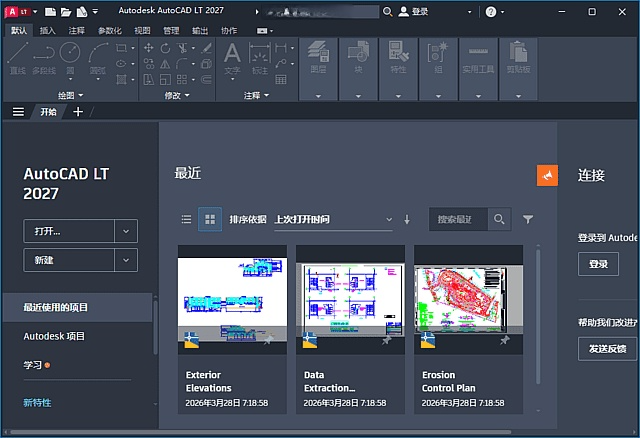Switch recent files to grid view

tap(210, 219)
